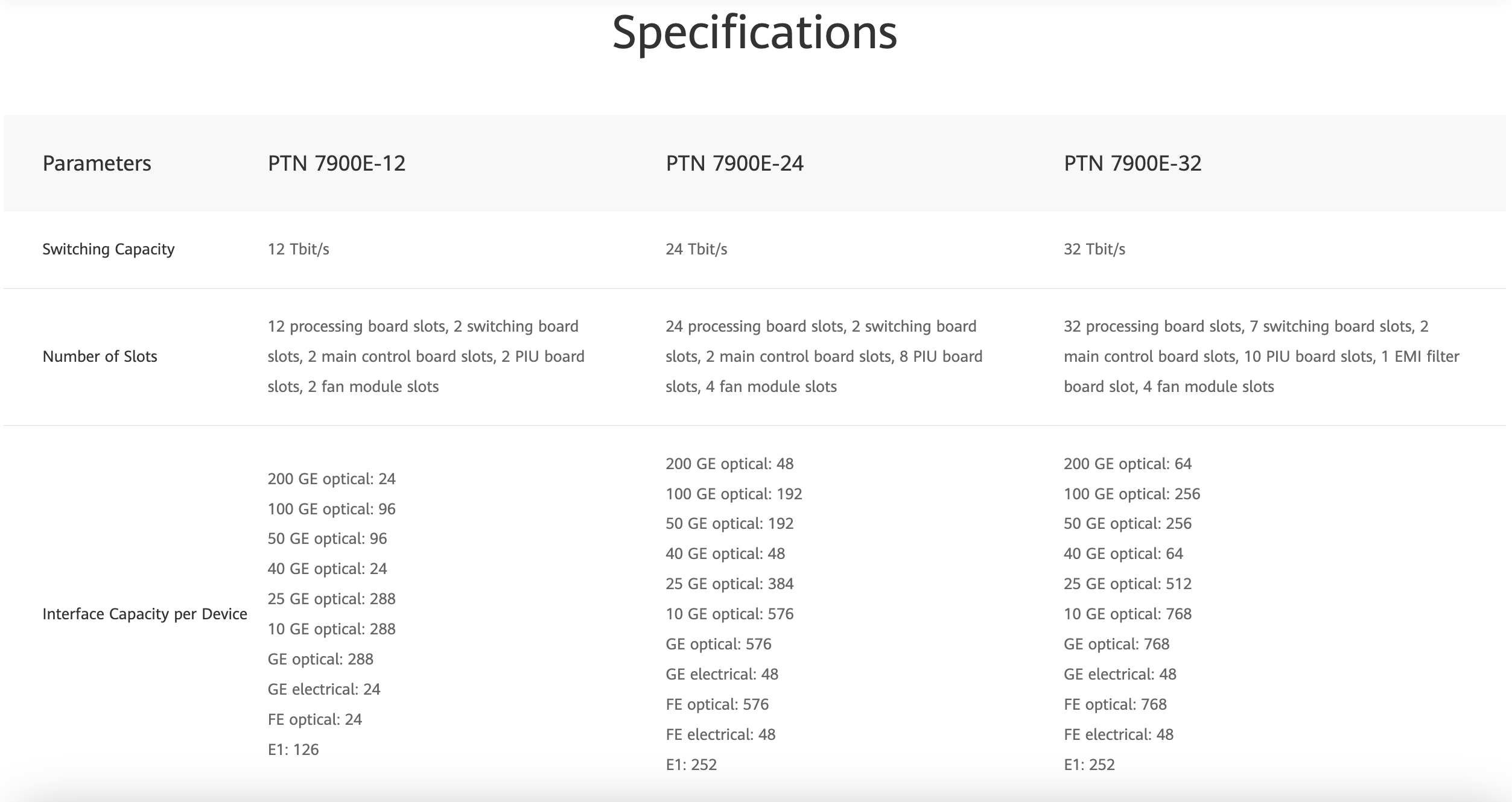This screenshot has width=1512, height=802.
Task: Click the Interface Capacity per Device label
Action: pos(145,614)
